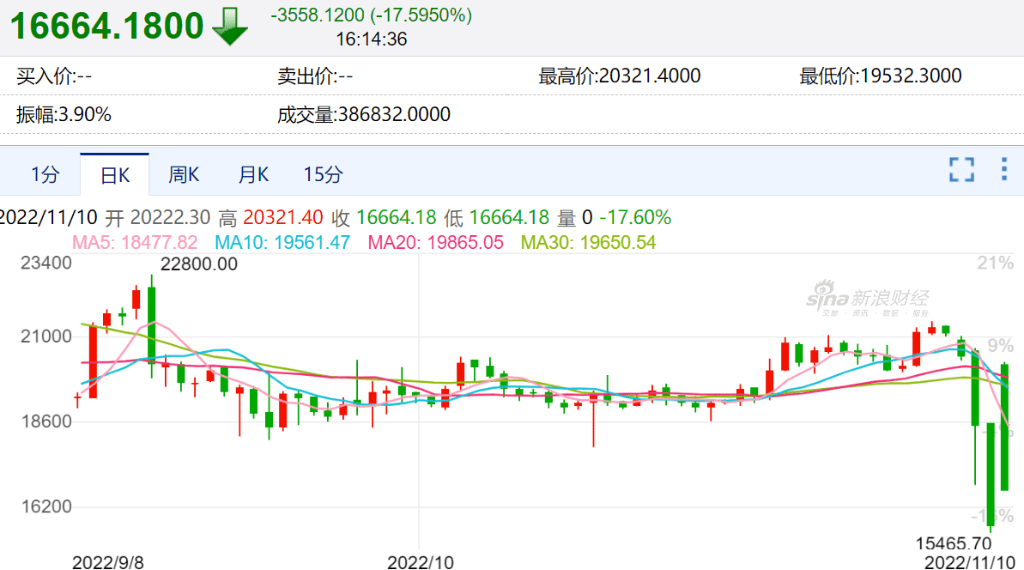Click the 最高价 20321.4000 value

620,76
